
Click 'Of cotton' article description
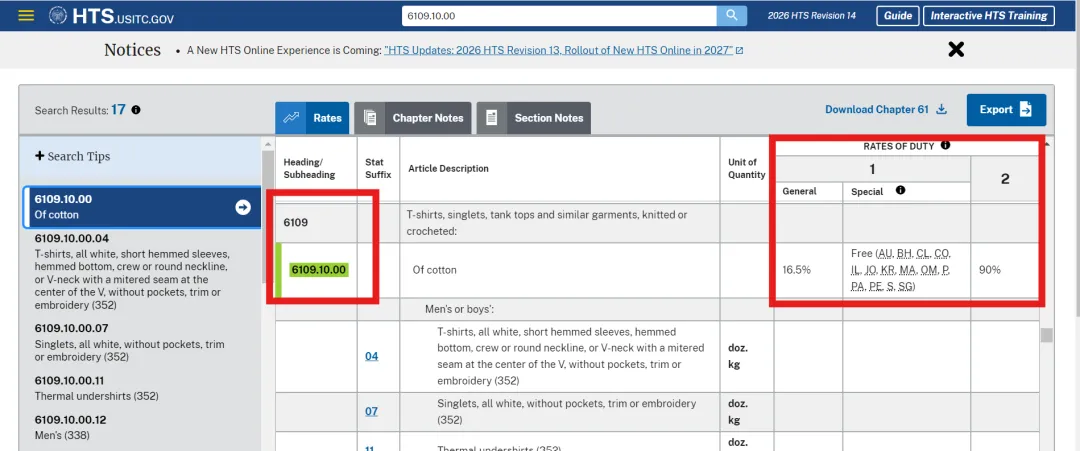click(x=435, y=270)
